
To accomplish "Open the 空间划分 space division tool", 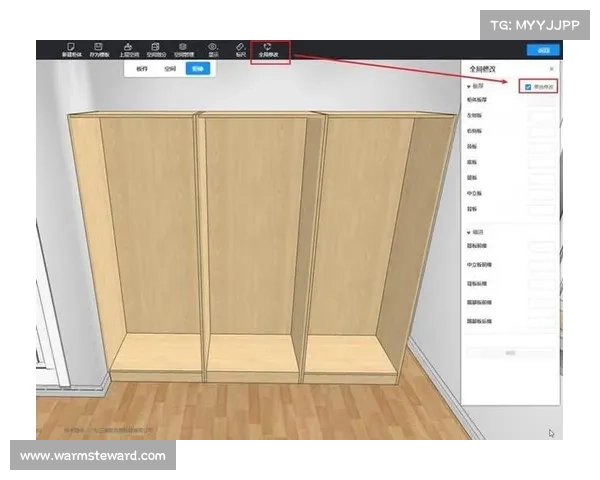I will (155, 48).
